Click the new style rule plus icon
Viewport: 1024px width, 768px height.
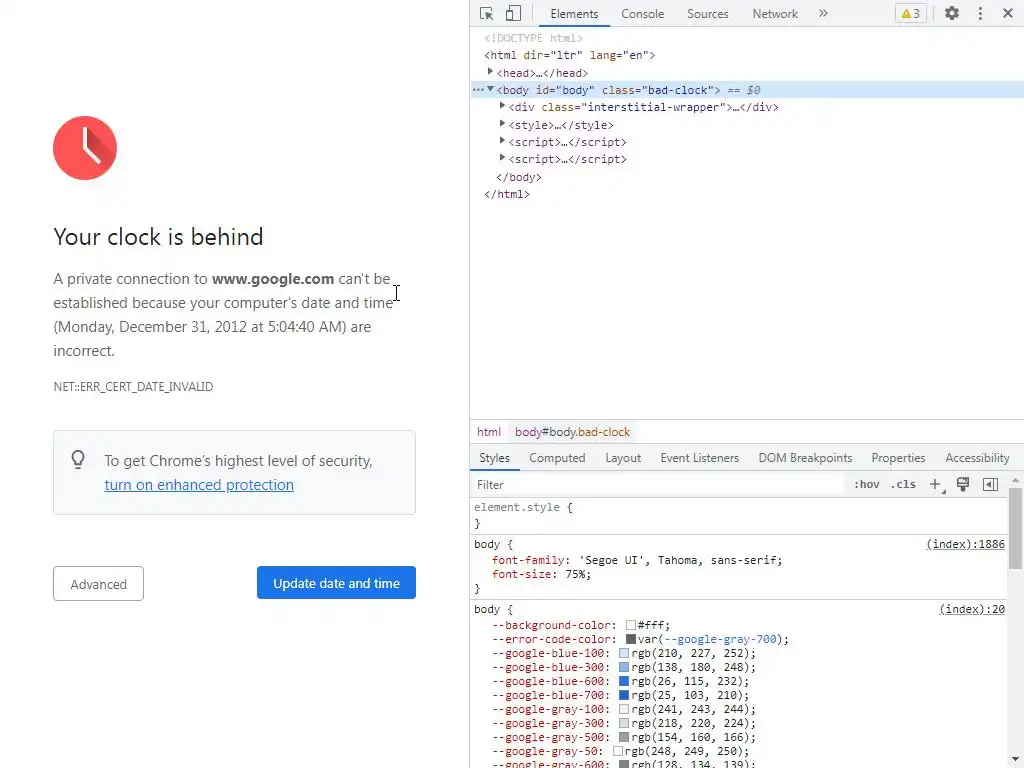coord(936,485)
